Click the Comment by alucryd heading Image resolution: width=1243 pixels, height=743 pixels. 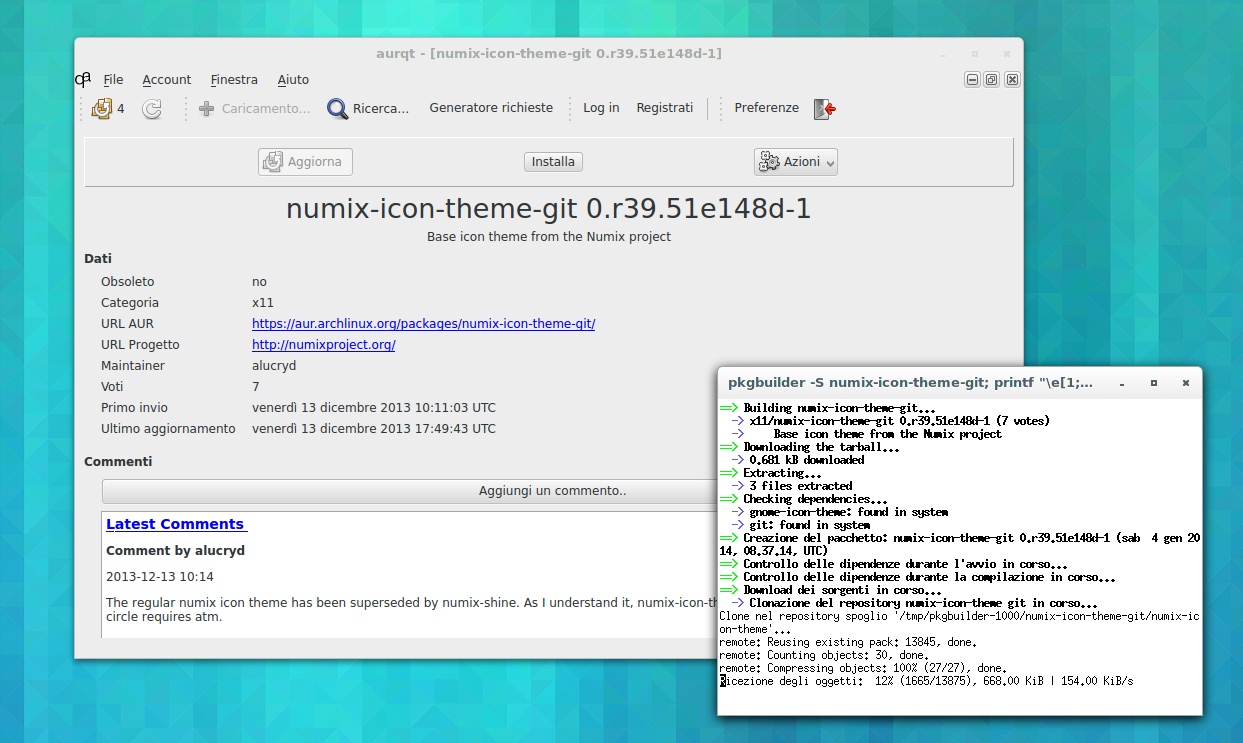175,551
